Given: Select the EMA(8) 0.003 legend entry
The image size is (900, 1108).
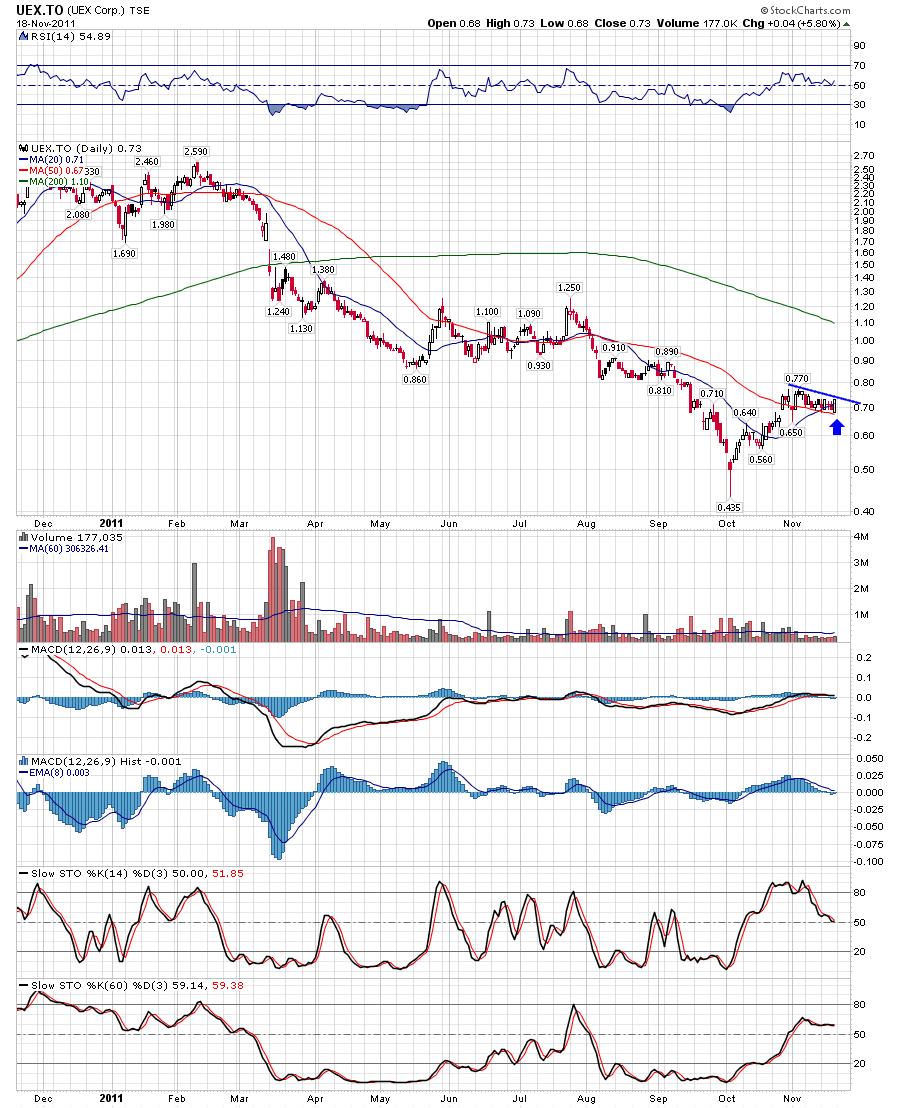Looking at the screenshot, I should [x=54, y=773].
